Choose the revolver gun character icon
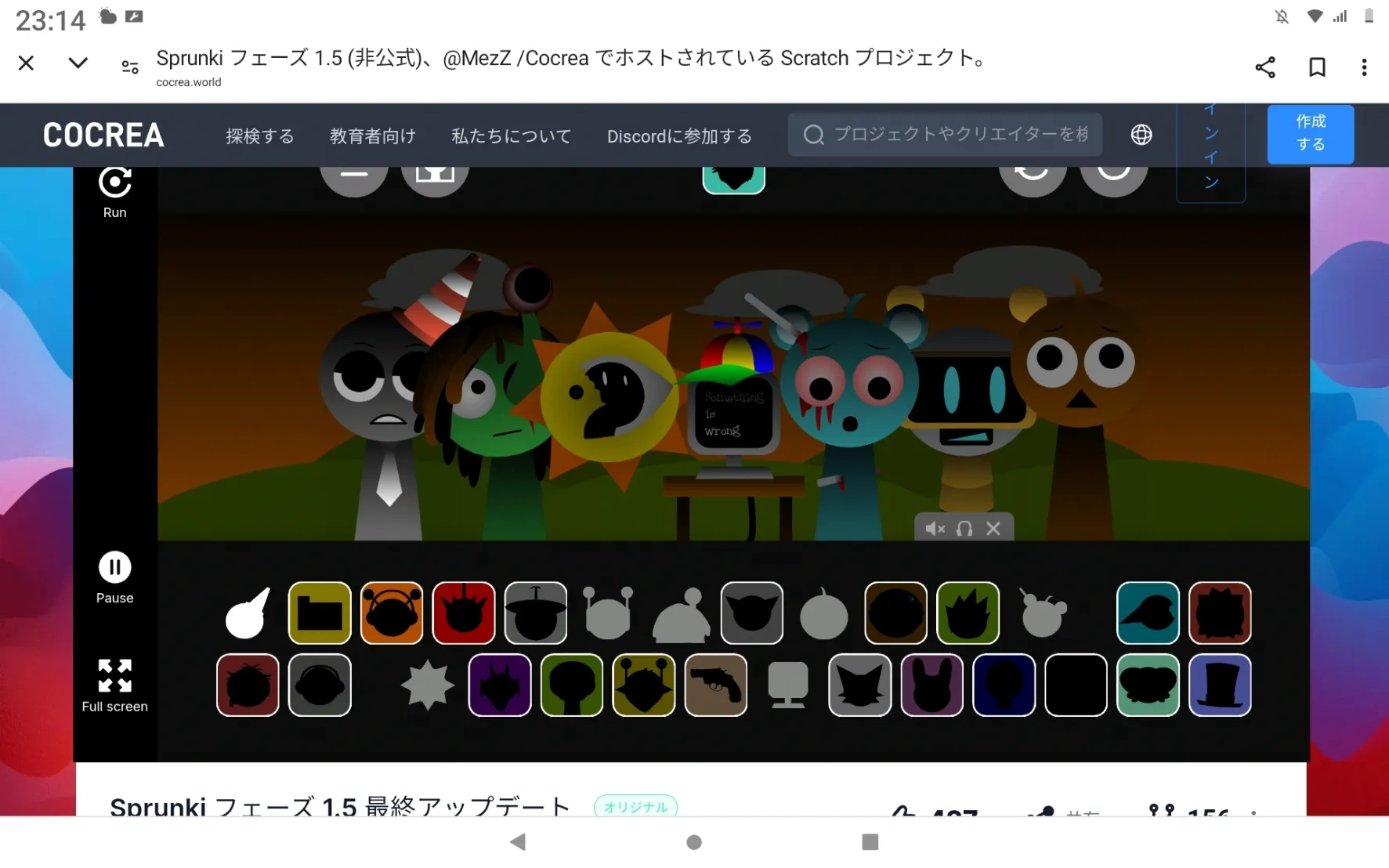Viewport: 1389px width, 868px height. click(716, 685)
